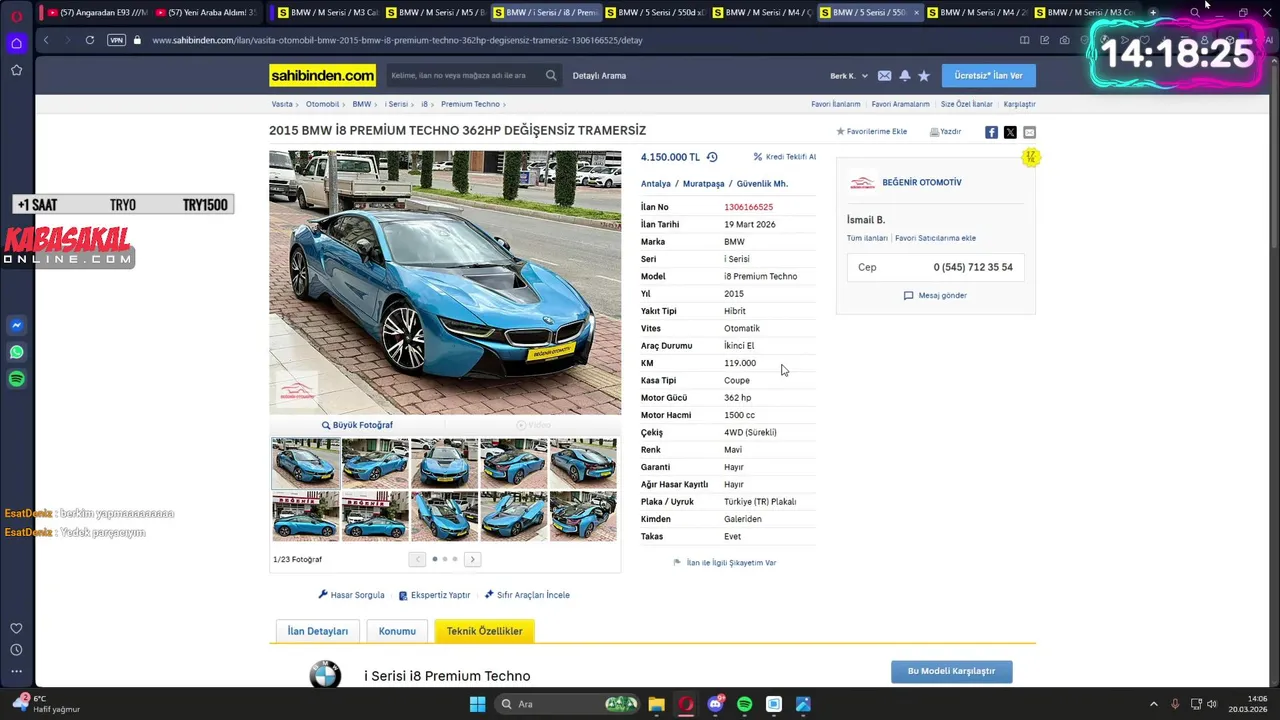This screenshot has height=720, width=1280.
Task: Click the Yazdır print link
Action: pyautogui.click(x=945, y=132)
